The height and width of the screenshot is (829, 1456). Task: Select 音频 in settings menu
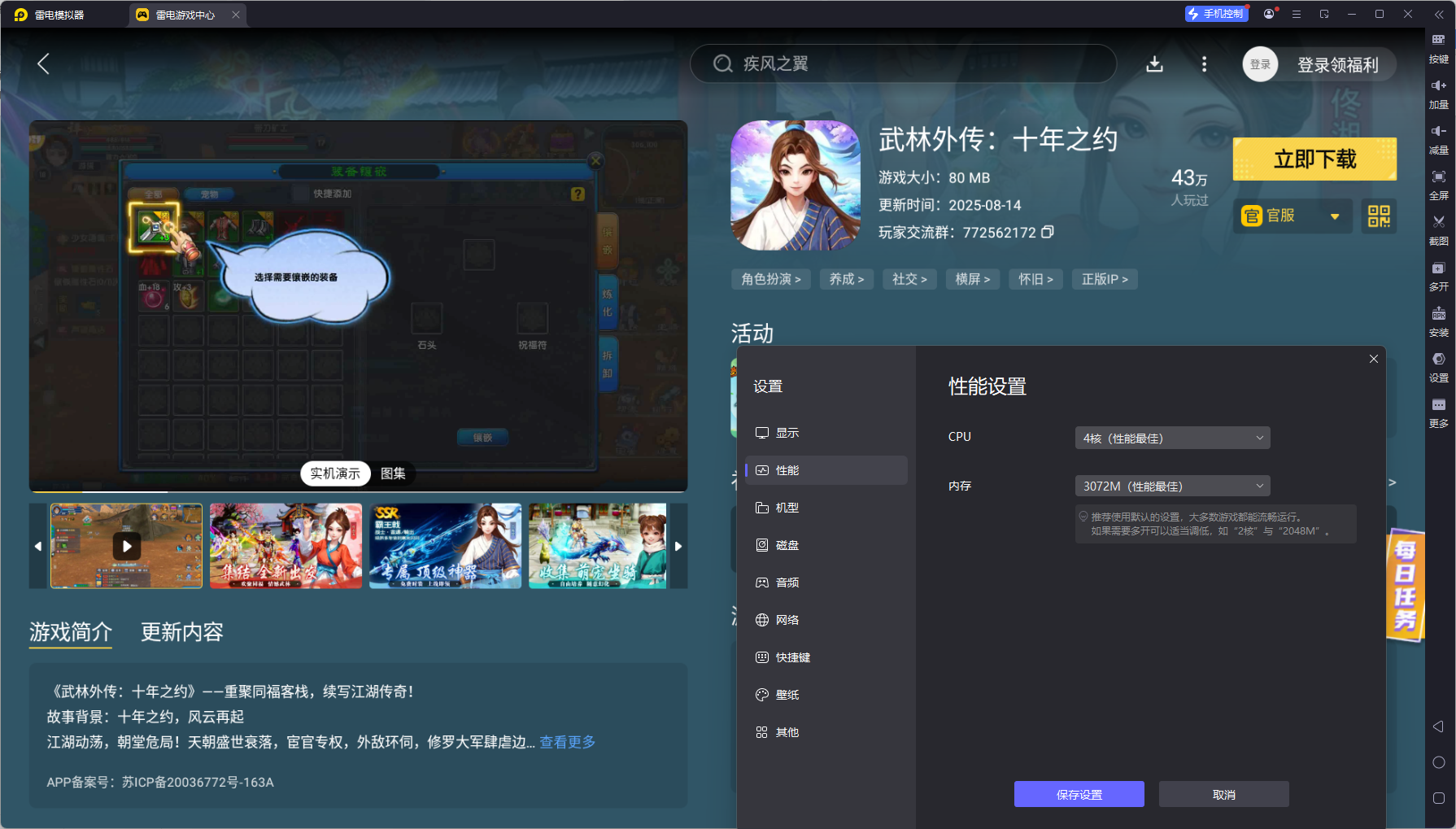point(826,582)
